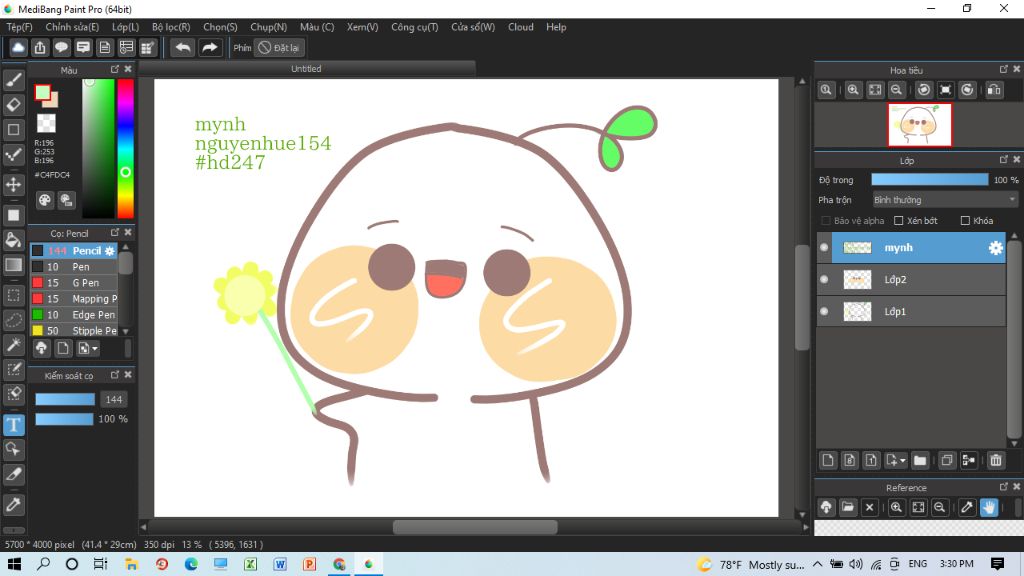Tick the Bảo vệ alpha checkbox

(x=825, y=221)
